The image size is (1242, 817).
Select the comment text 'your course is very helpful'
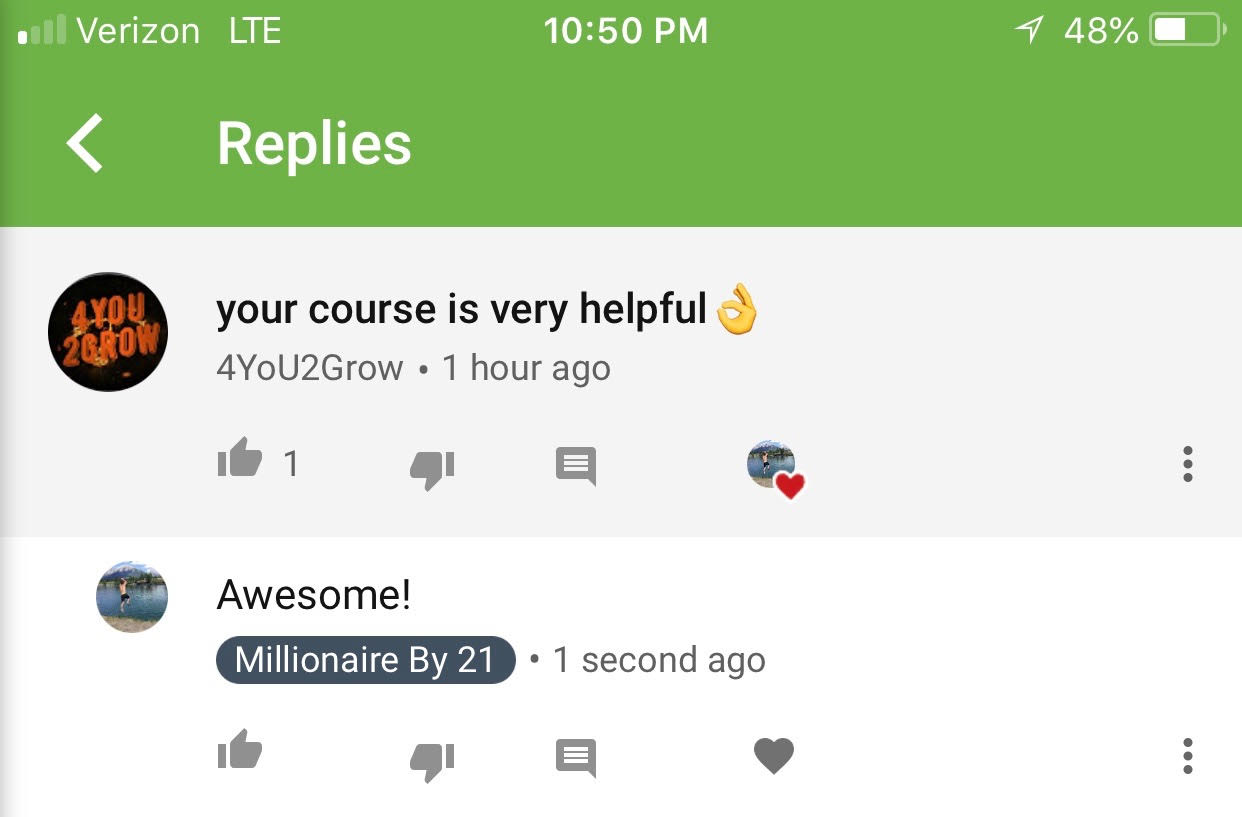click(462, 310)
